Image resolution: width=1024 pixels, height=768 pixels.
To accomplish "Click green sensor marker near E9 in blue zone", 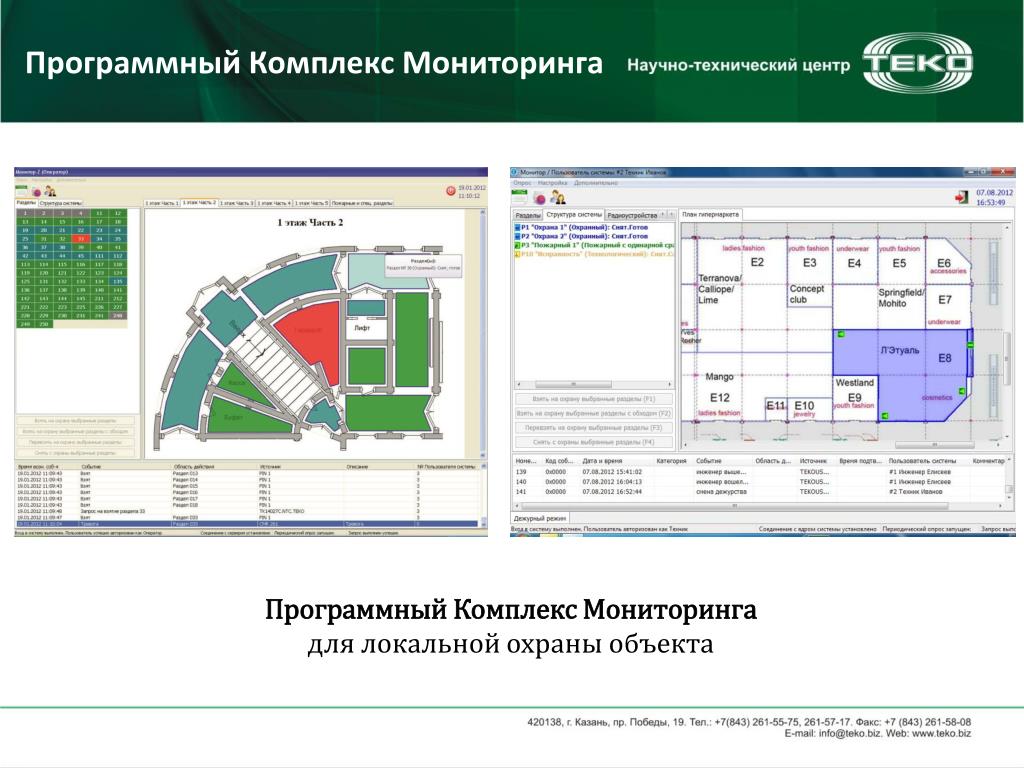I will [x=885, y=416].
